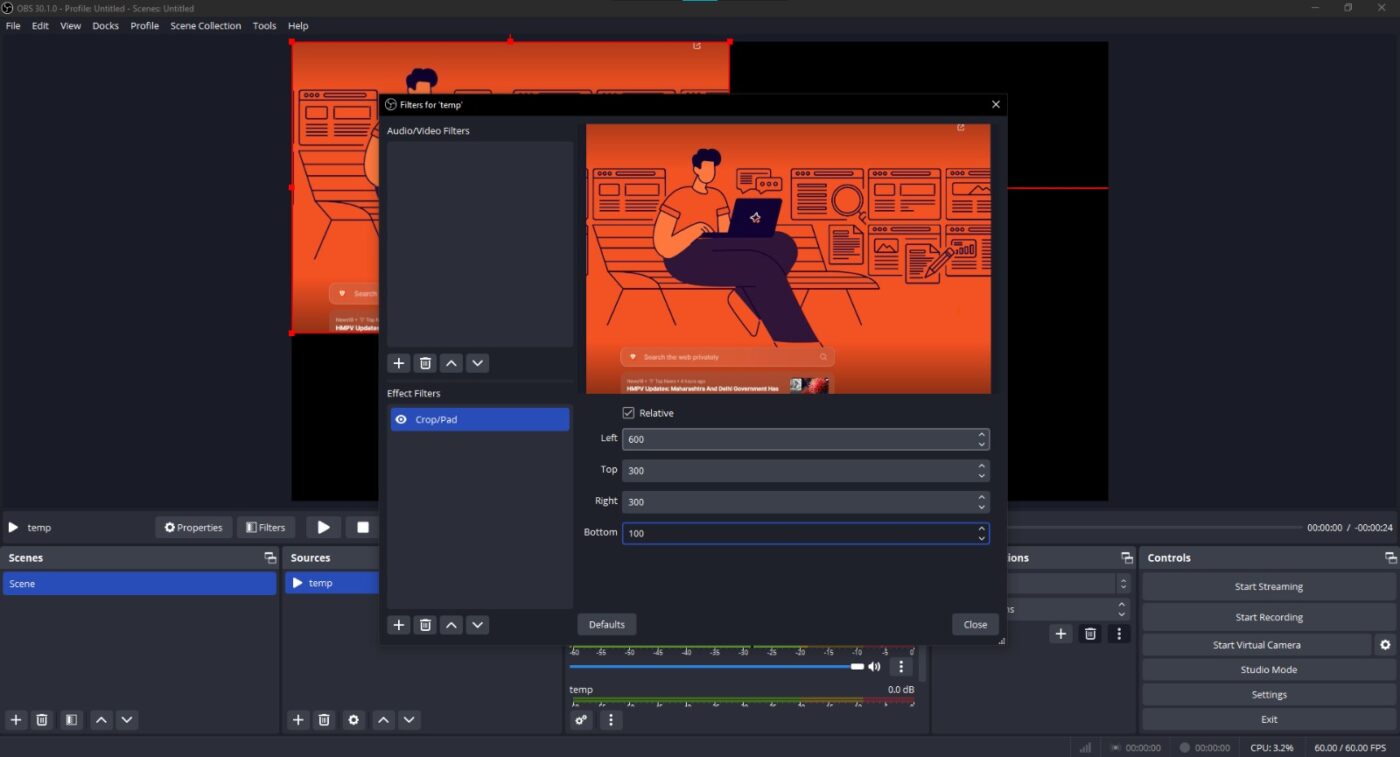
Task: Move Crop/Pad filter up with arrow icon
Action: click(451, 625)
